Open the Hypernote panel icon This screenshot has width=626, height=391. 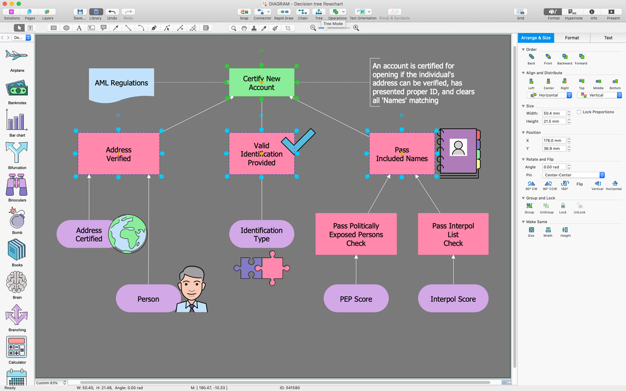[x=573, y=12]
